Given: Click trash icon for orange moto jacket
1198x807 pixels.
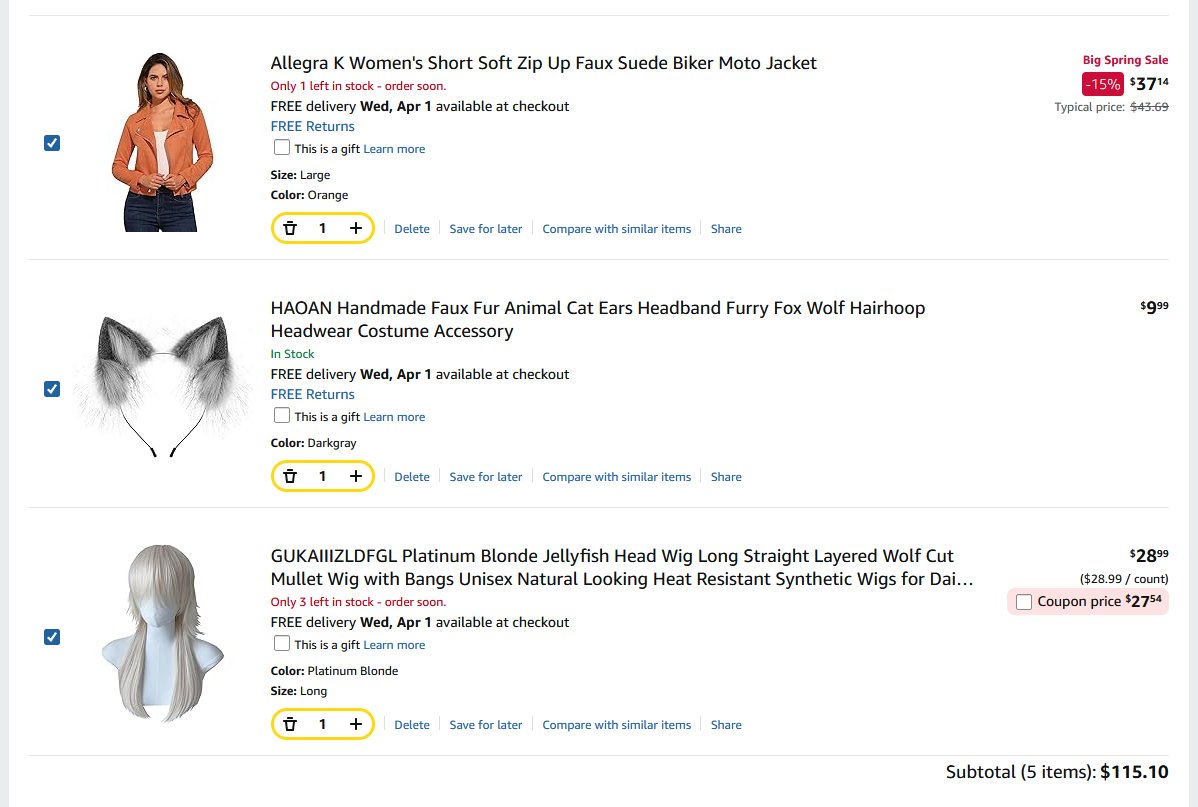Looking at the screenshot, I should coord(290,229).
